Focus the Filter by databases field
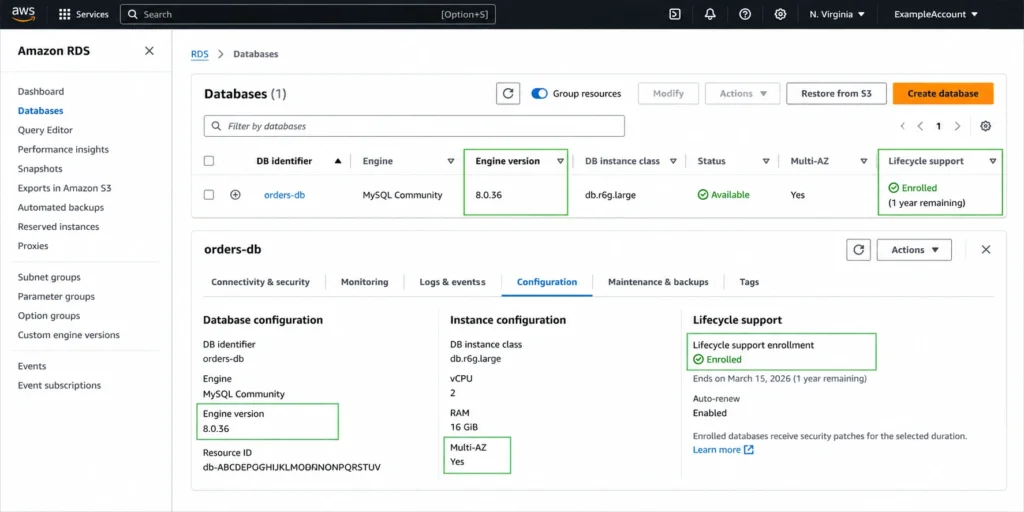1024x512 pixels. click(414, 126)
